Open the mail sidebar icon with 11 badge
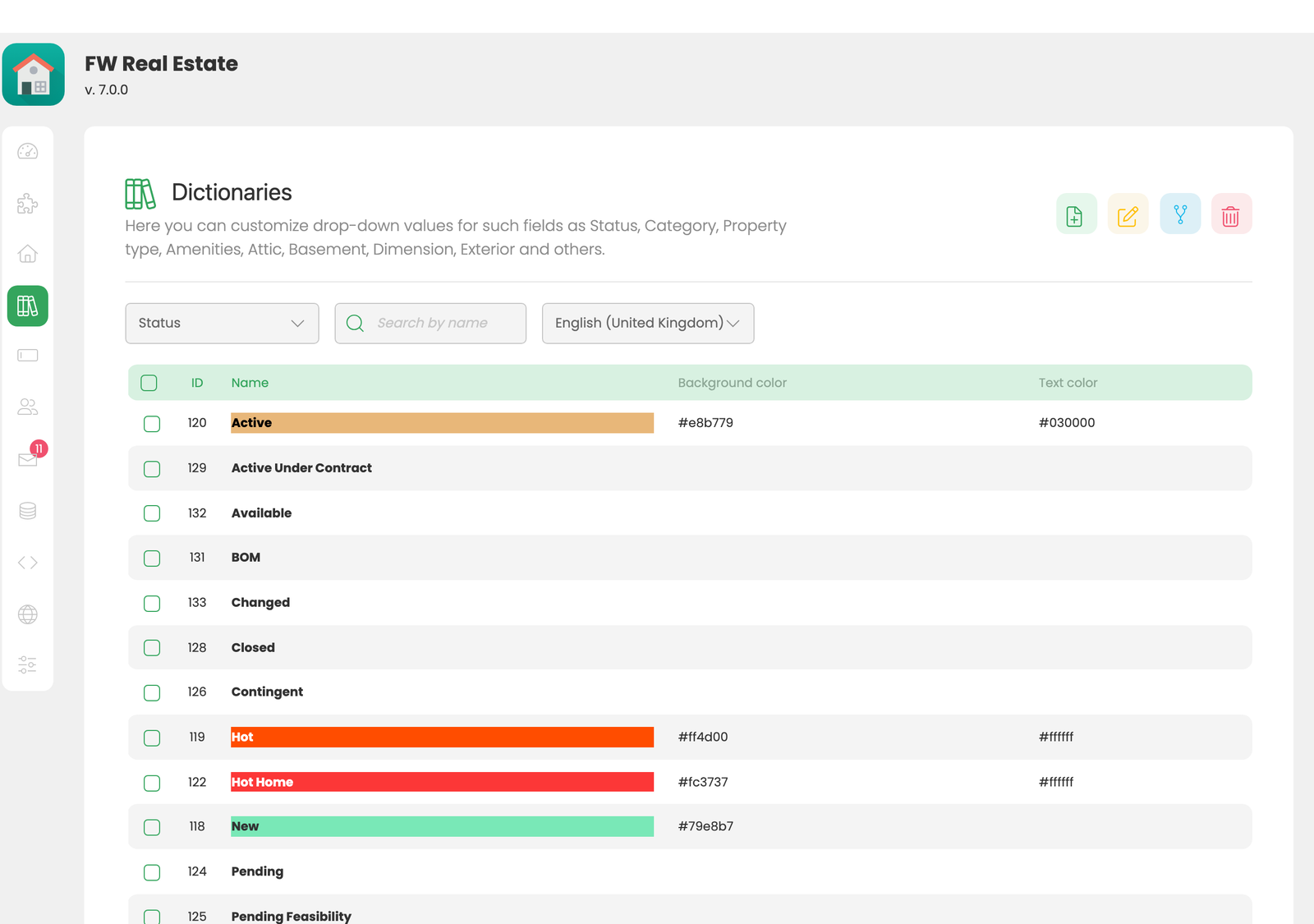This screenshot has height=924, width=1314. 28,458
